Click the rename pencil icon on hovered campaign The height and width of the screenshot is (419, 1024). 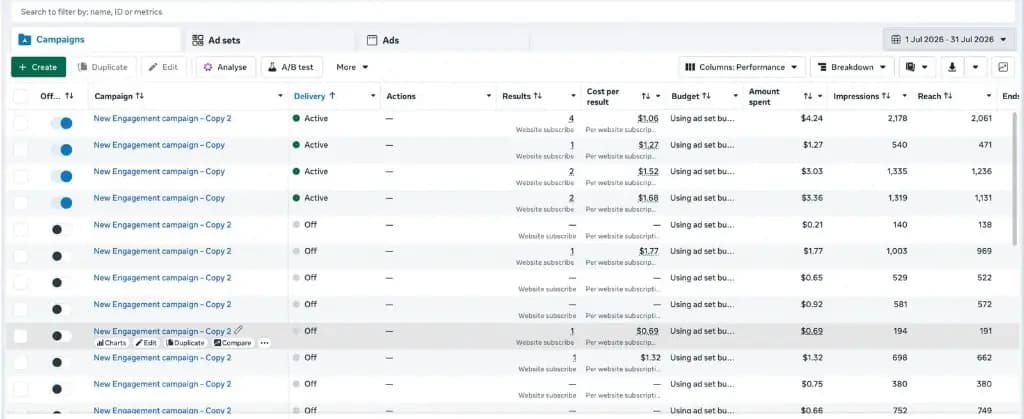tap(239, 330)
